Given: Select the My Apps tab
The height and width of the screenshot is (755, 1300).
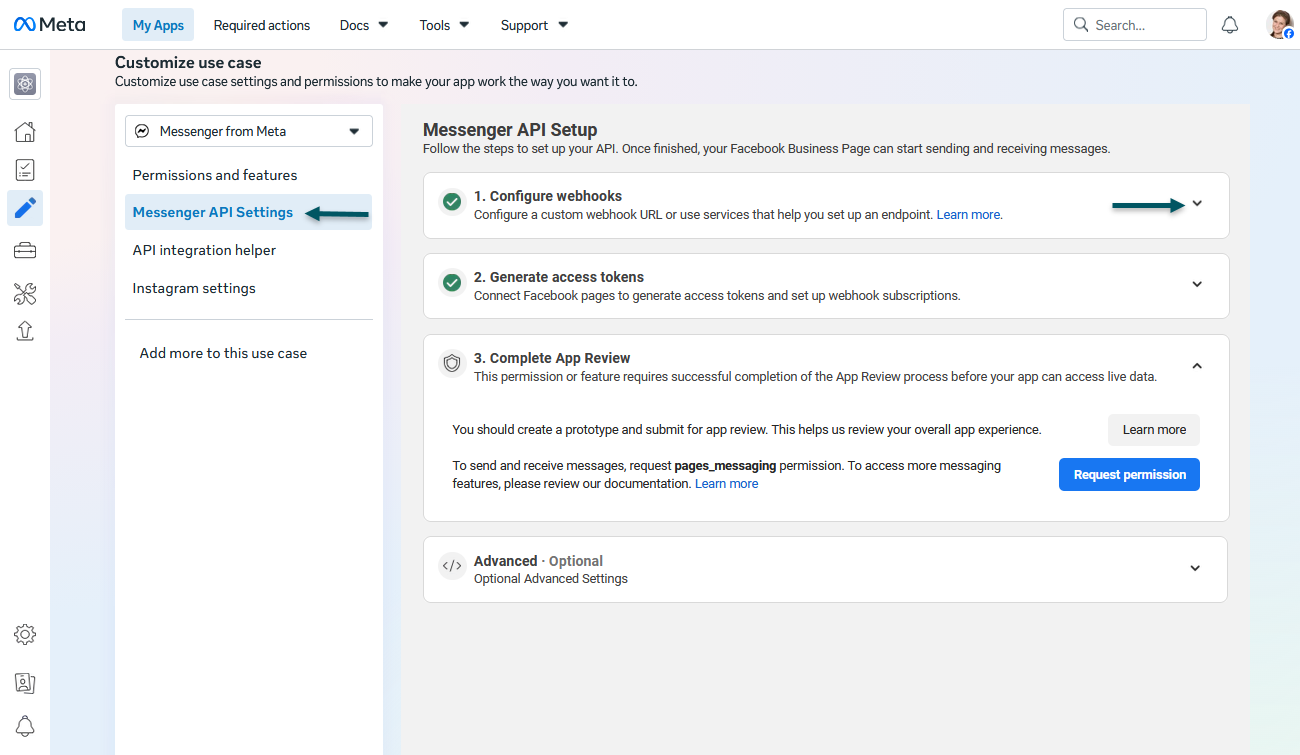Looking at the screenshot, I should pos(158,25).
